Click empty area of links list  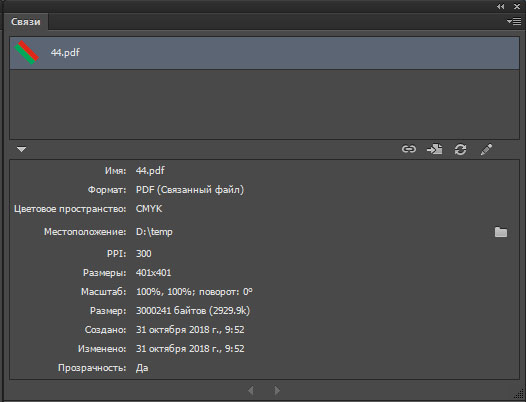264,104
